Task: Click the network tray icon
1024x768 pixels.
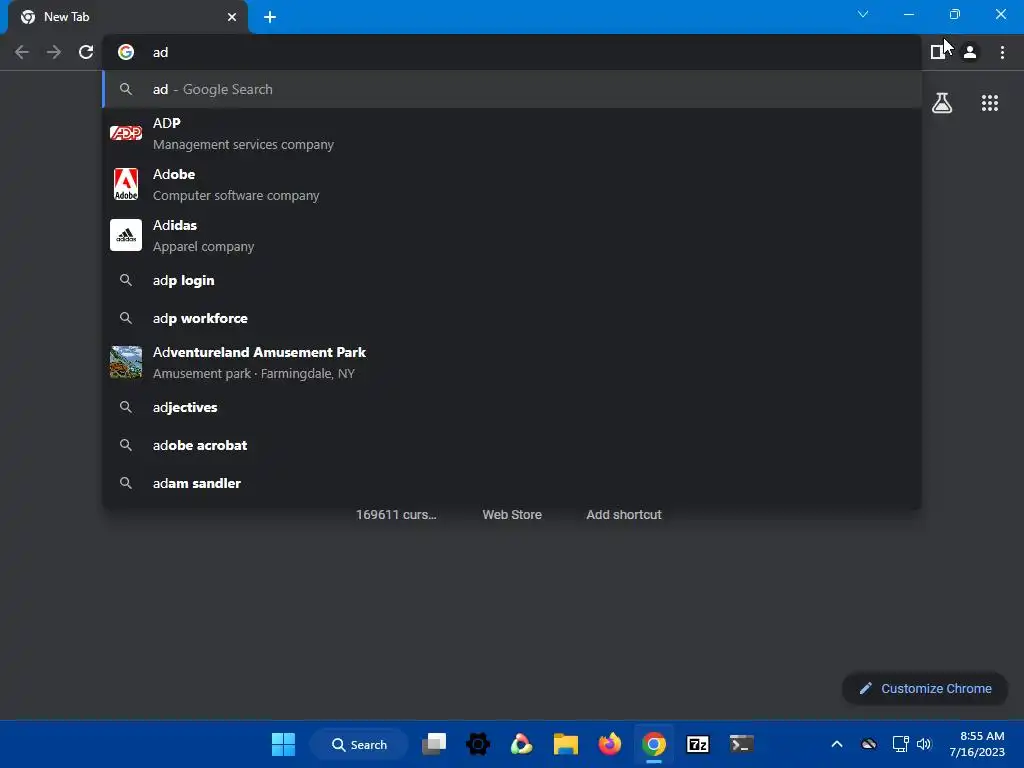Action: [901, 744]
